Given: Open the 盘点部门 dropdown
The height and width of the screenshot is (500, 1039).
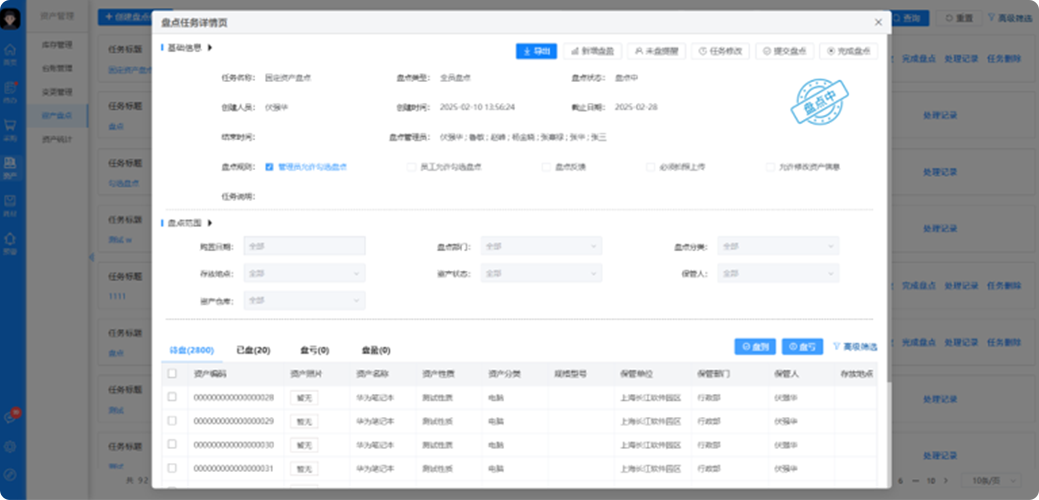Looking at the screenshot, I should [541, 246].
